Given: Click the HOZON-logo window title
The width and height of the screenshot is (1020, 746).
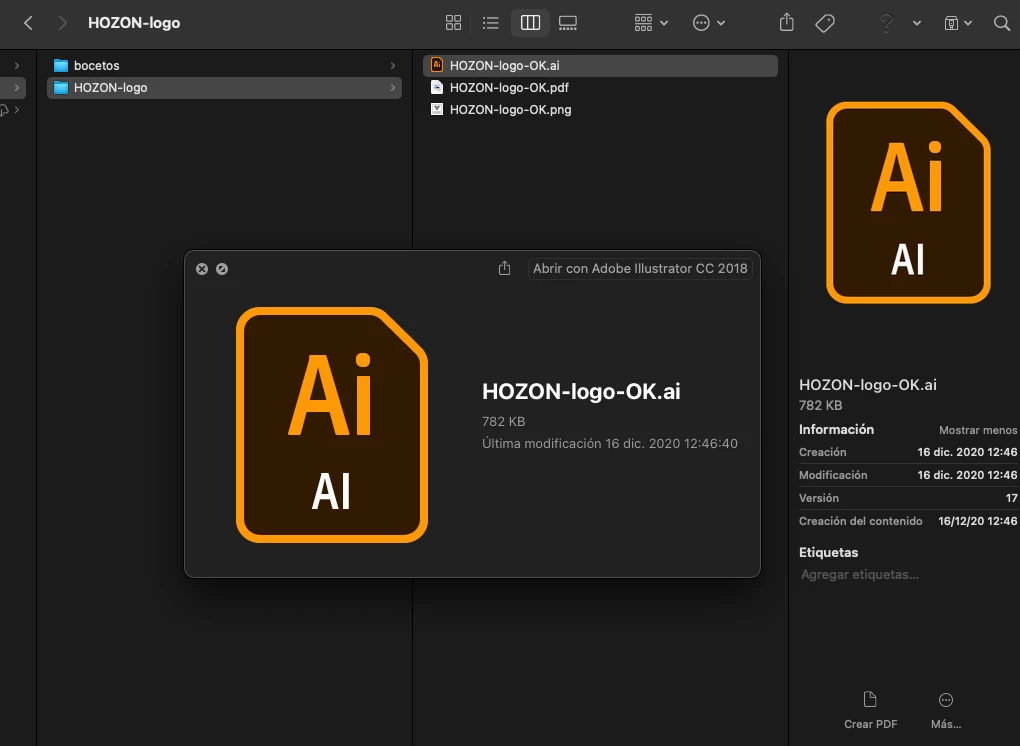Looking at the screenshot, I should point(134,23).
